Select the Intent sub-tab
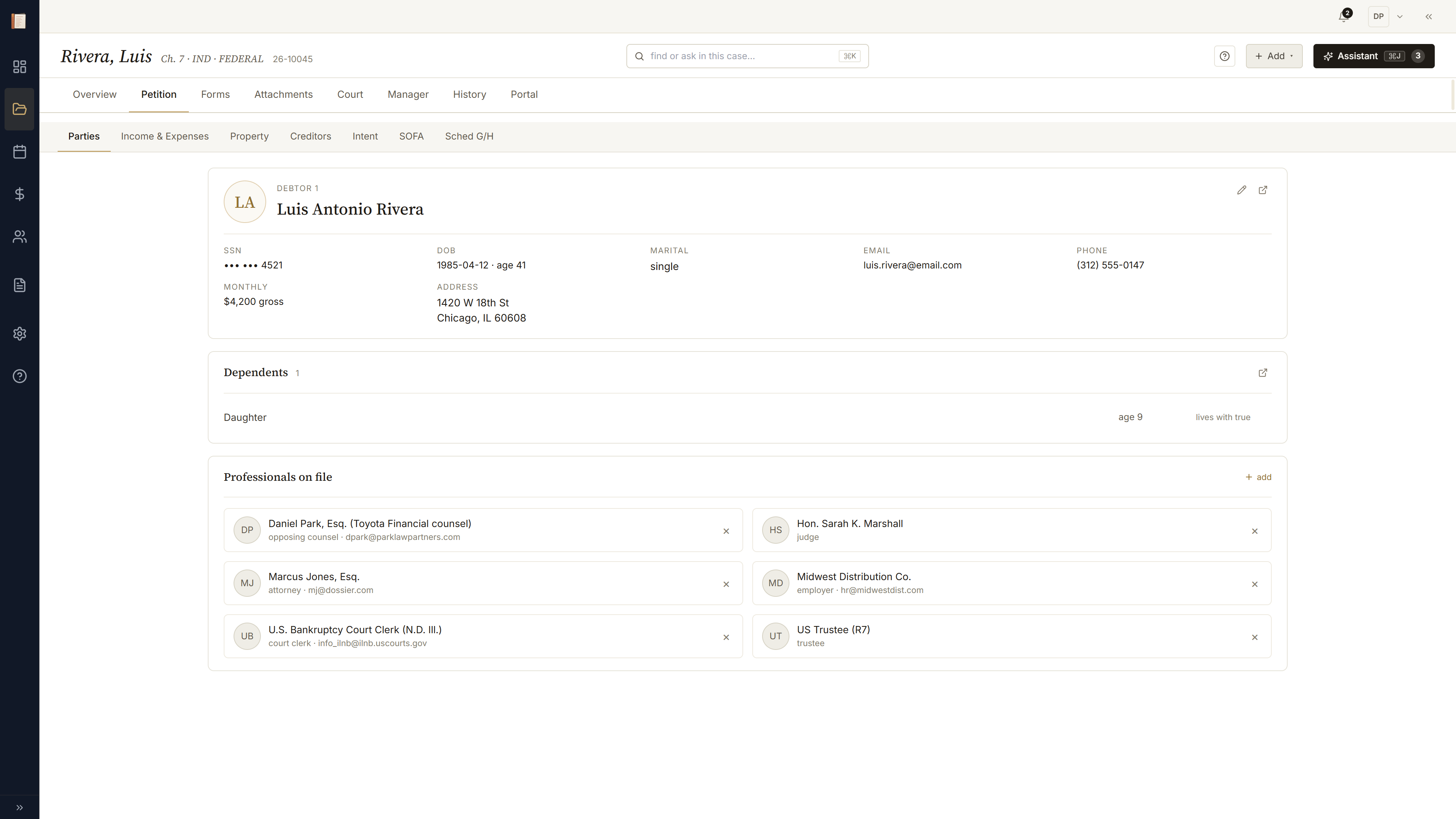 (365, 136)
